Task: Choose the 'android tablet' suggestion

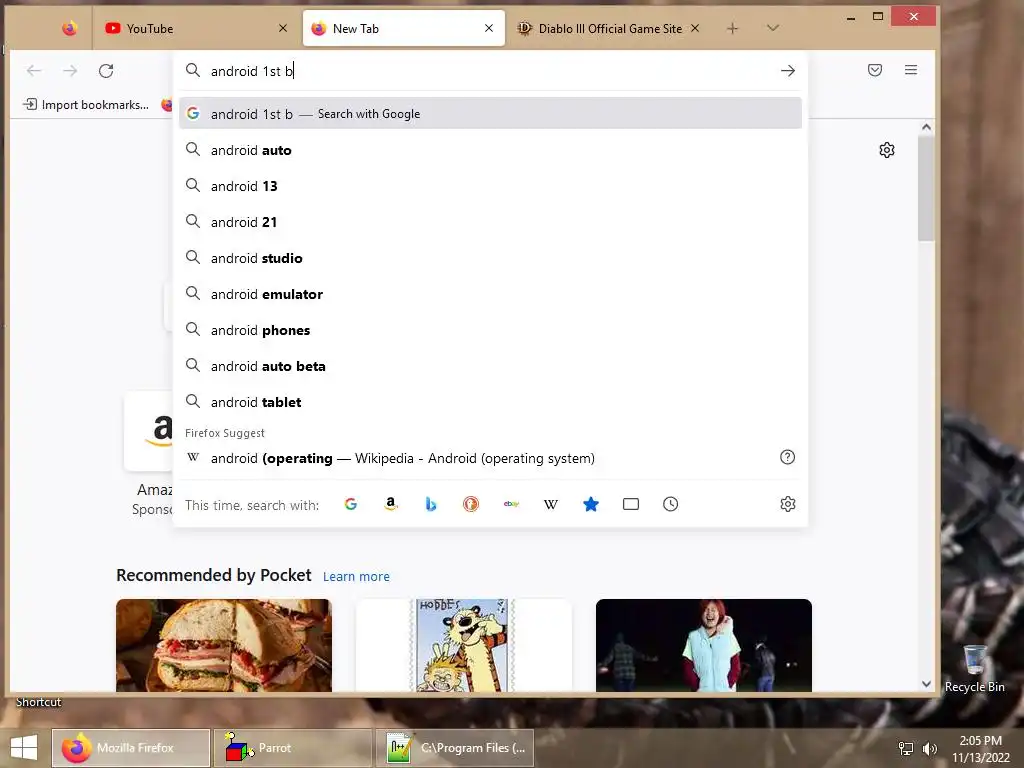Action: 490,402
